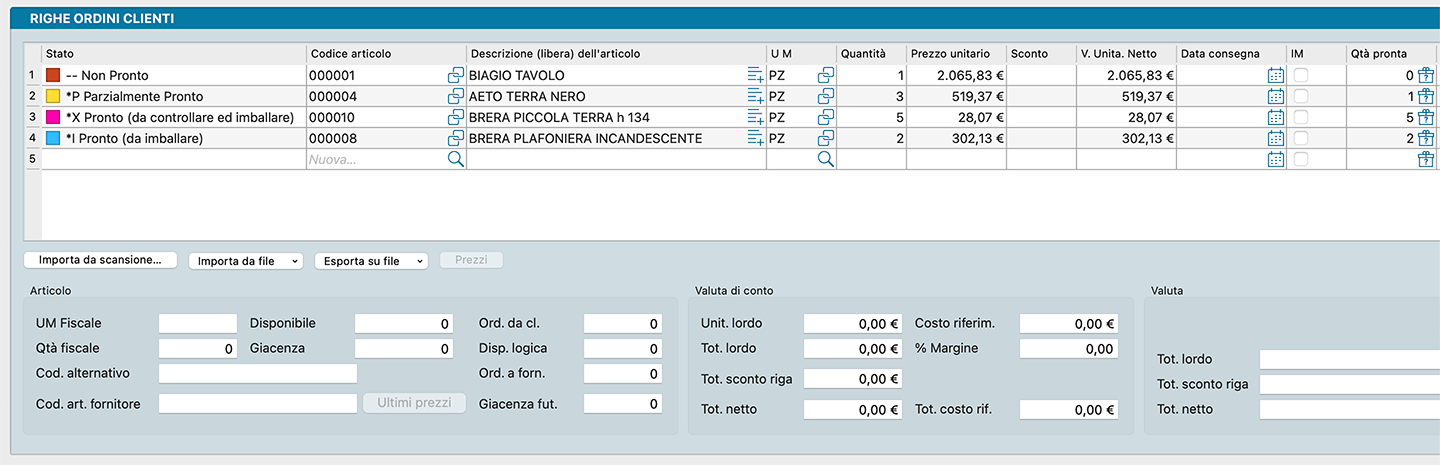
Task: Click U M search magnifier in row 5
Action: [x=825, y=159]
